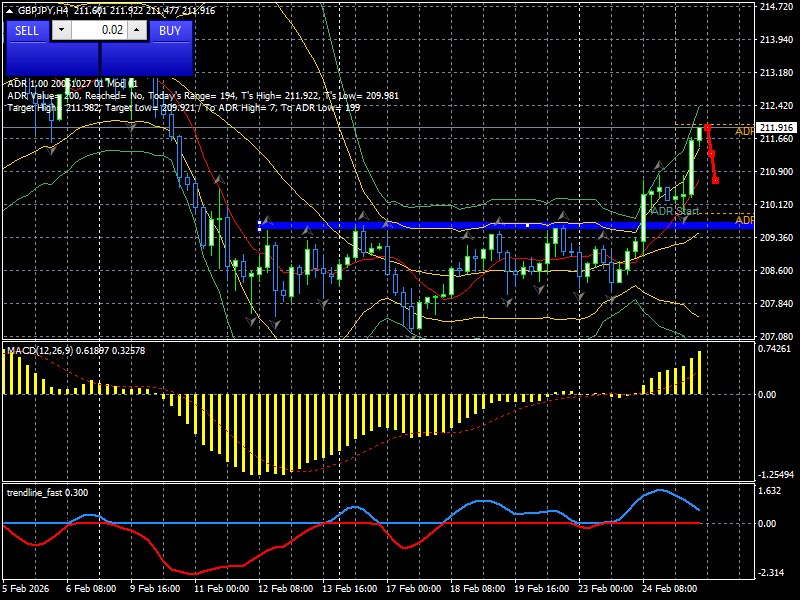
Task: Click the ADR Start label on chart
Action: coord(674,211)
